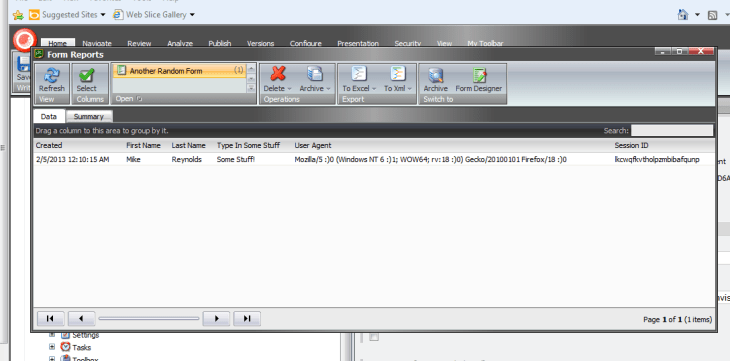Click the Search input field

[x=672, y=130]
